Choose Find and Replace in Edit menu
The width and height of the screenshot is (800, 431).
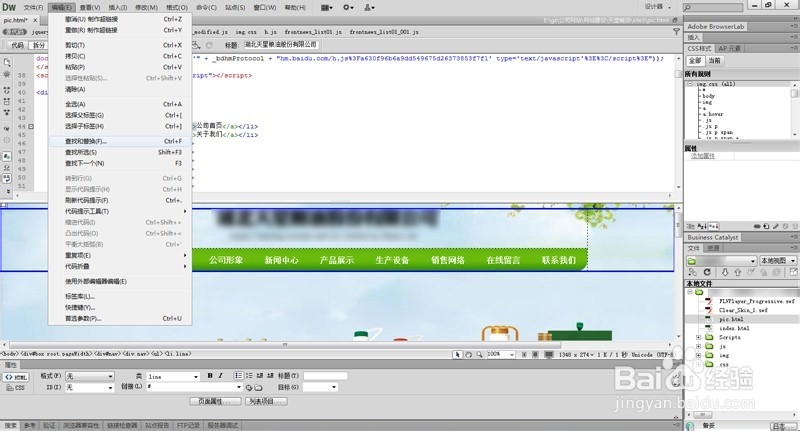click(120, 141)
